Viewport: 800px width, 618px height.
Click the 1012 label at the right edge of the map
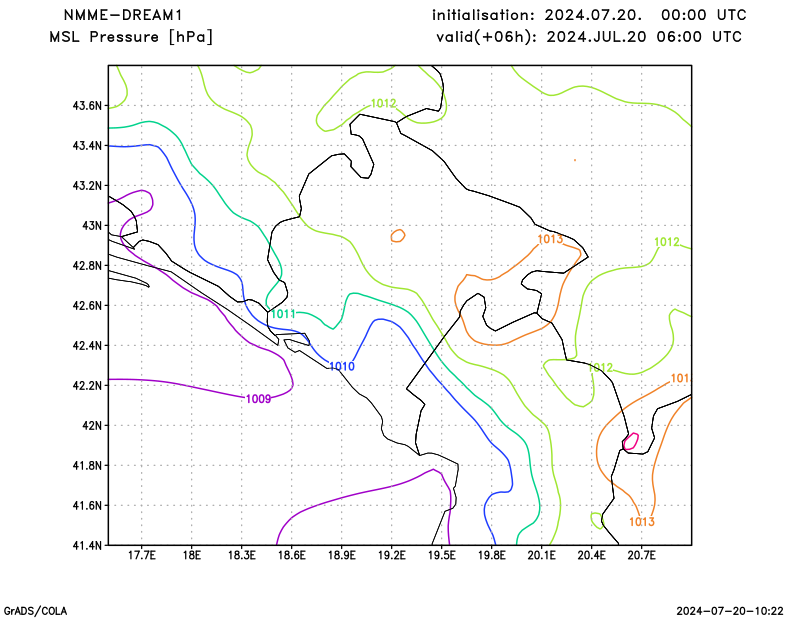(x=667, y=242)
